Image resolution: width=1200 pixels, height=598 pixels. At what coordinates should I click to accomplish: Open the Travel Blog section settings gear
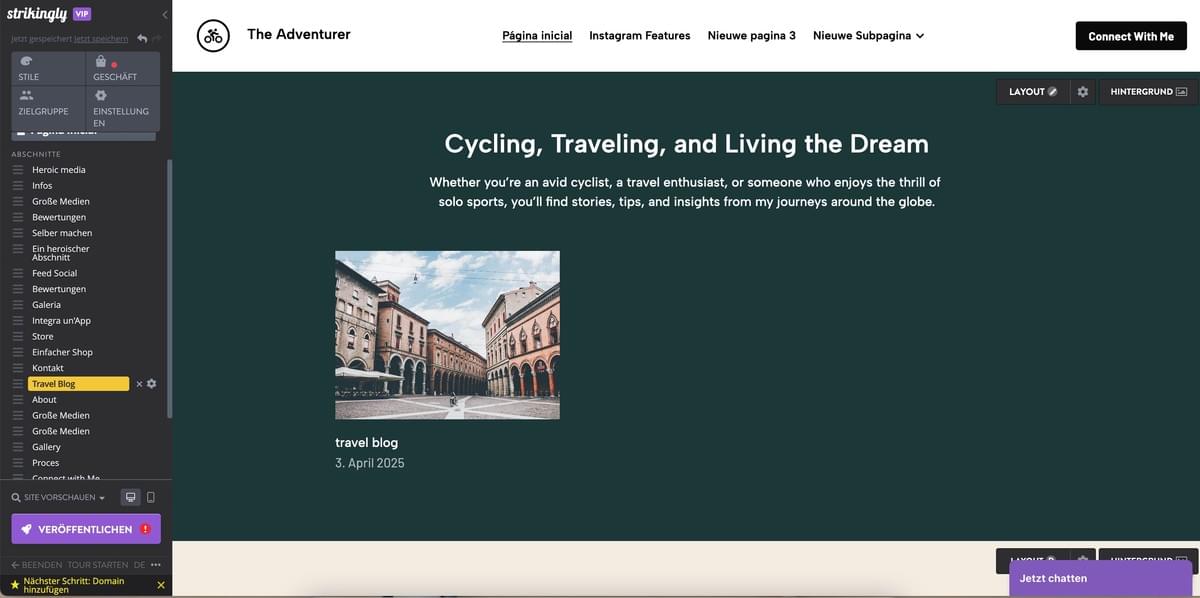pyautogui.click(x=152, y=384)
